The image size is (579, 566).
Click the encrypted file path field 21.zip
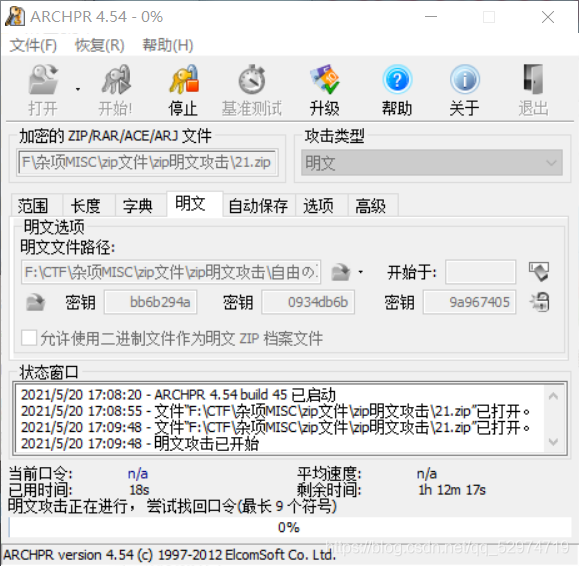coord(147,162)
